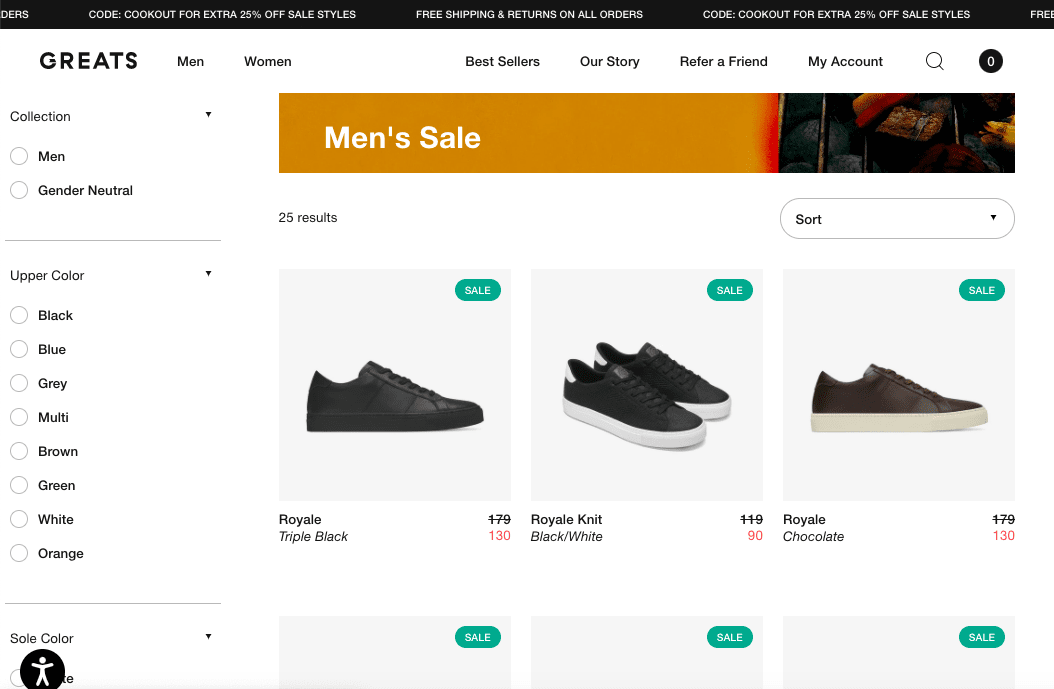
Task: Click the 'Chocolate' colorway text
Action: pyautogui.click(x=813, y=536)
